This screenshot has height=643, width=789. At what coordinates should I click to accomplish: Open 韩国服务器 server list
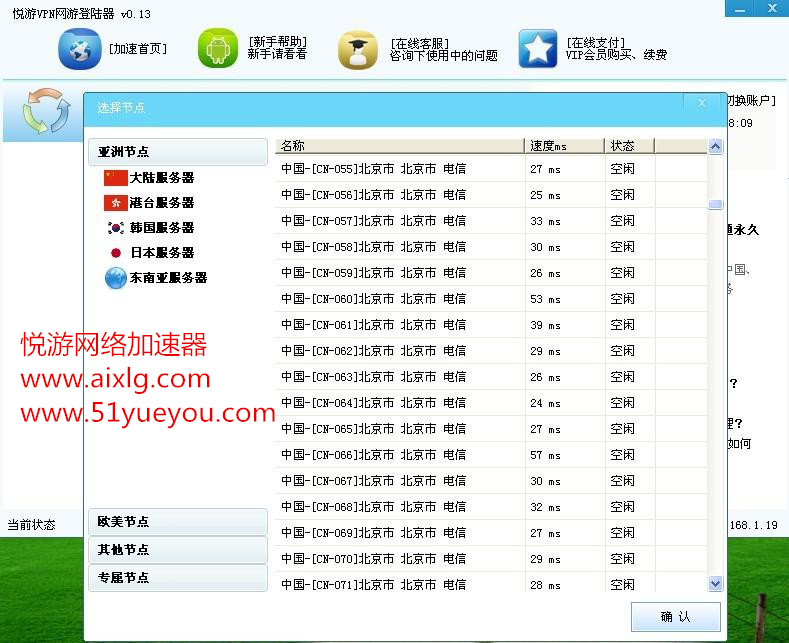click(x=162, y=228)
